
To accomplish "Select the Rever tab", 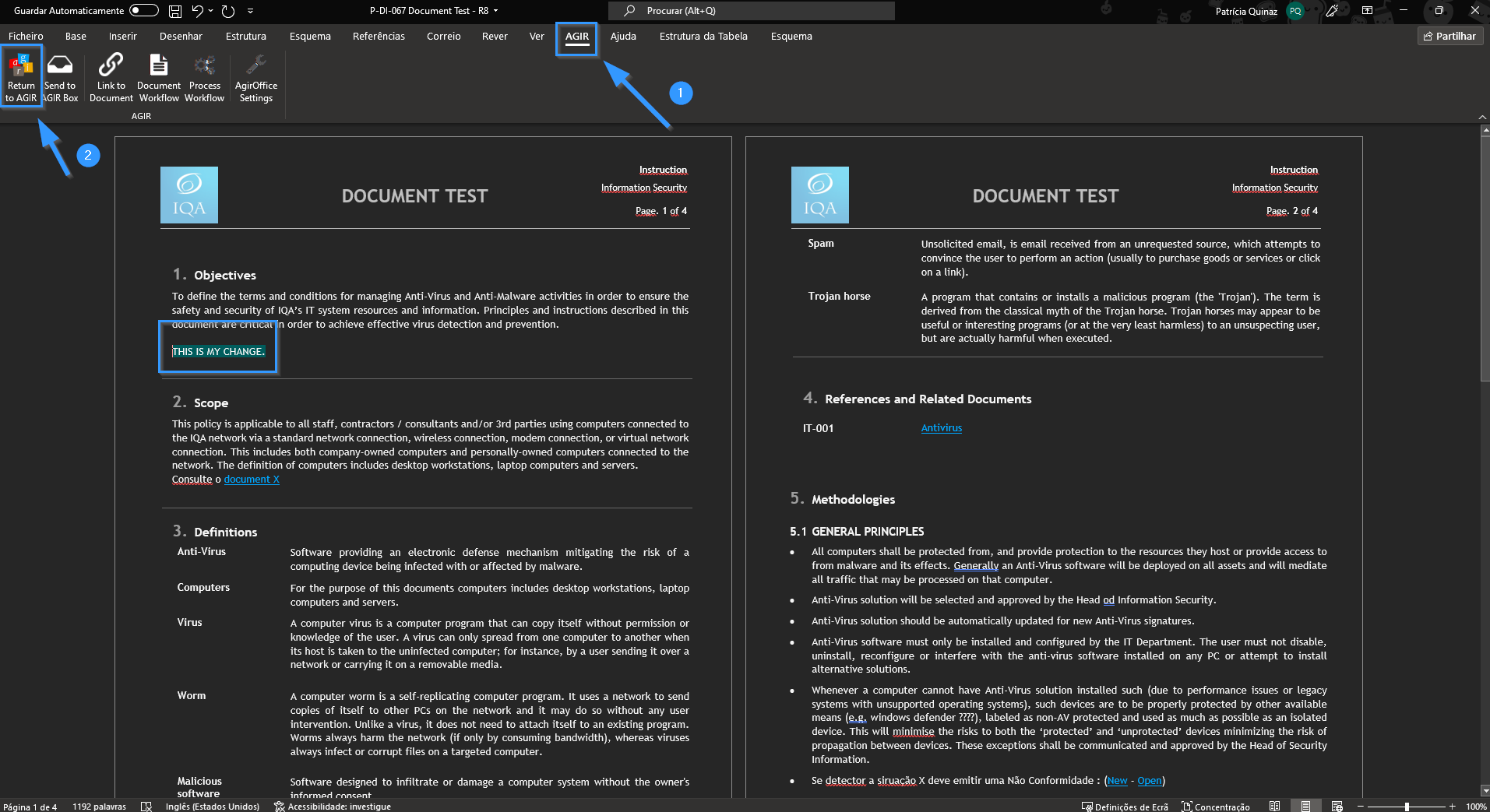I will pyautogui.click(x=495, y=36).
